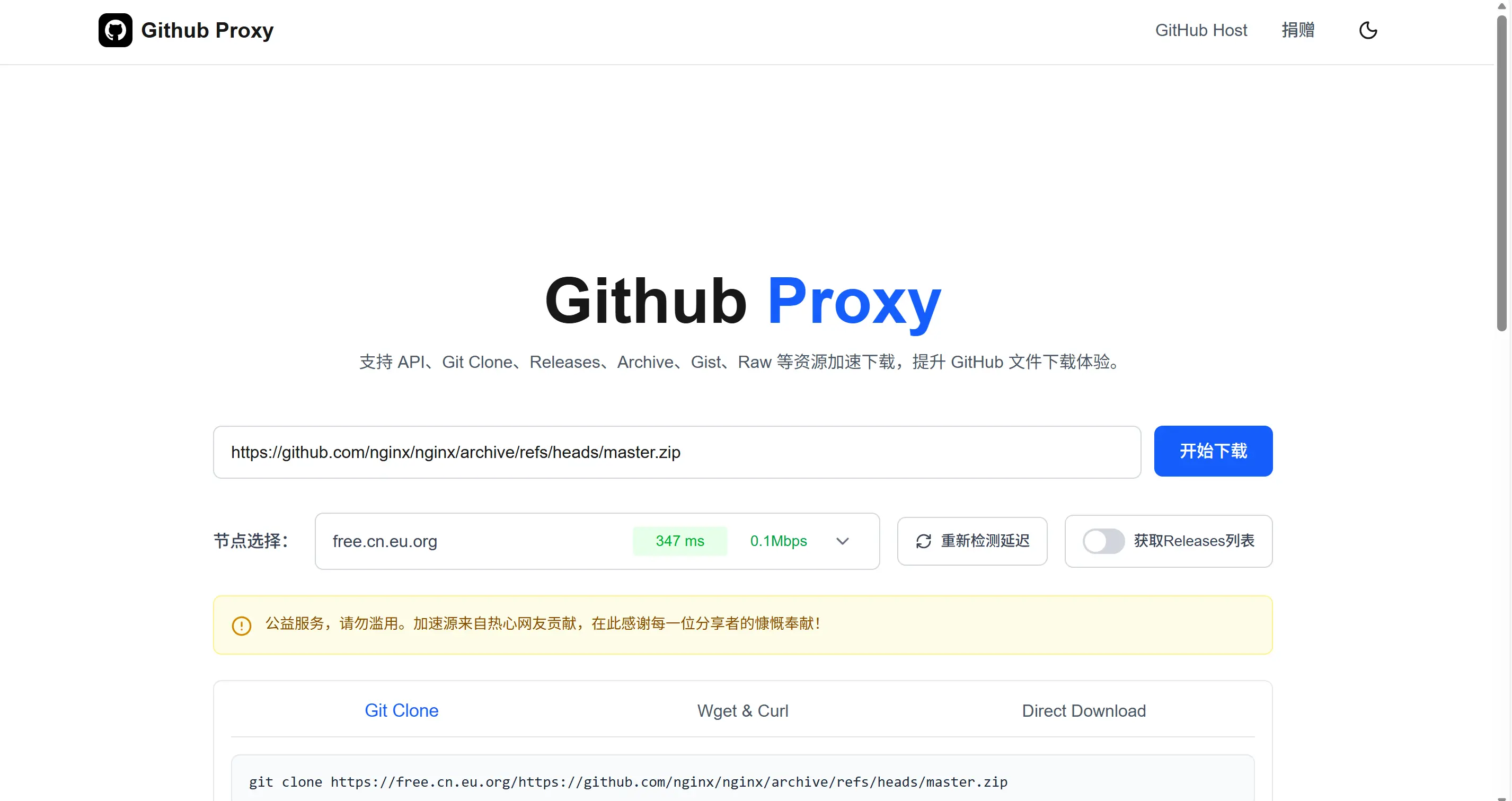Click the 获取Releases列表 label text
Image resolution: width=1512 pixels, height=801 pixels.
[1194, 541]
